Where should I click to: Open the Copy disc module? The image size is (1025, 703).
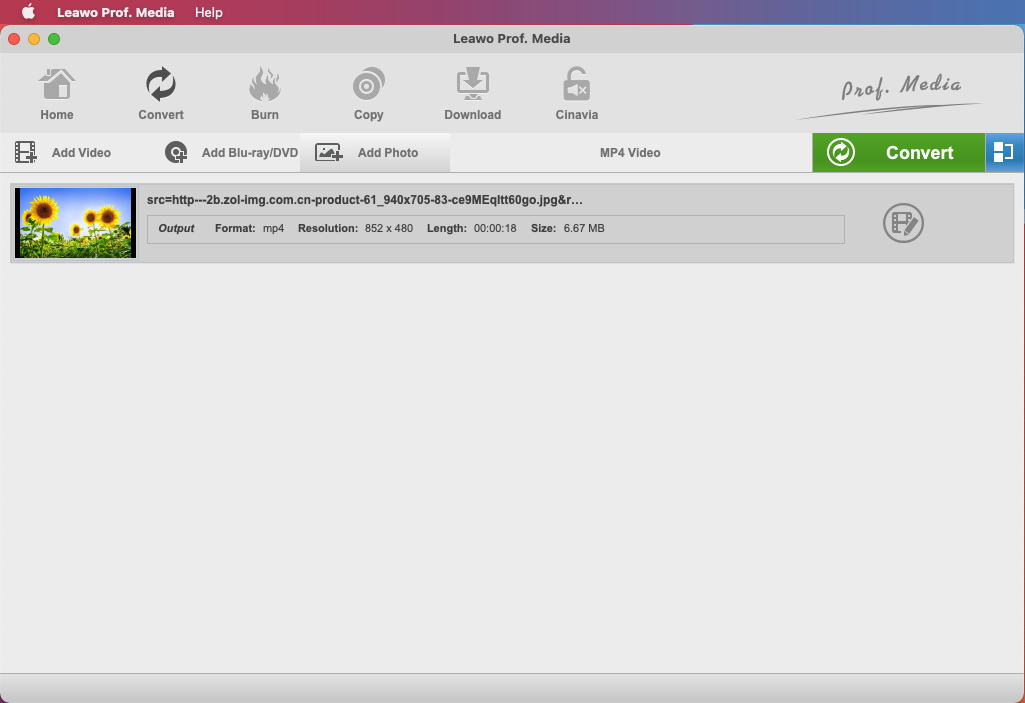369,84
